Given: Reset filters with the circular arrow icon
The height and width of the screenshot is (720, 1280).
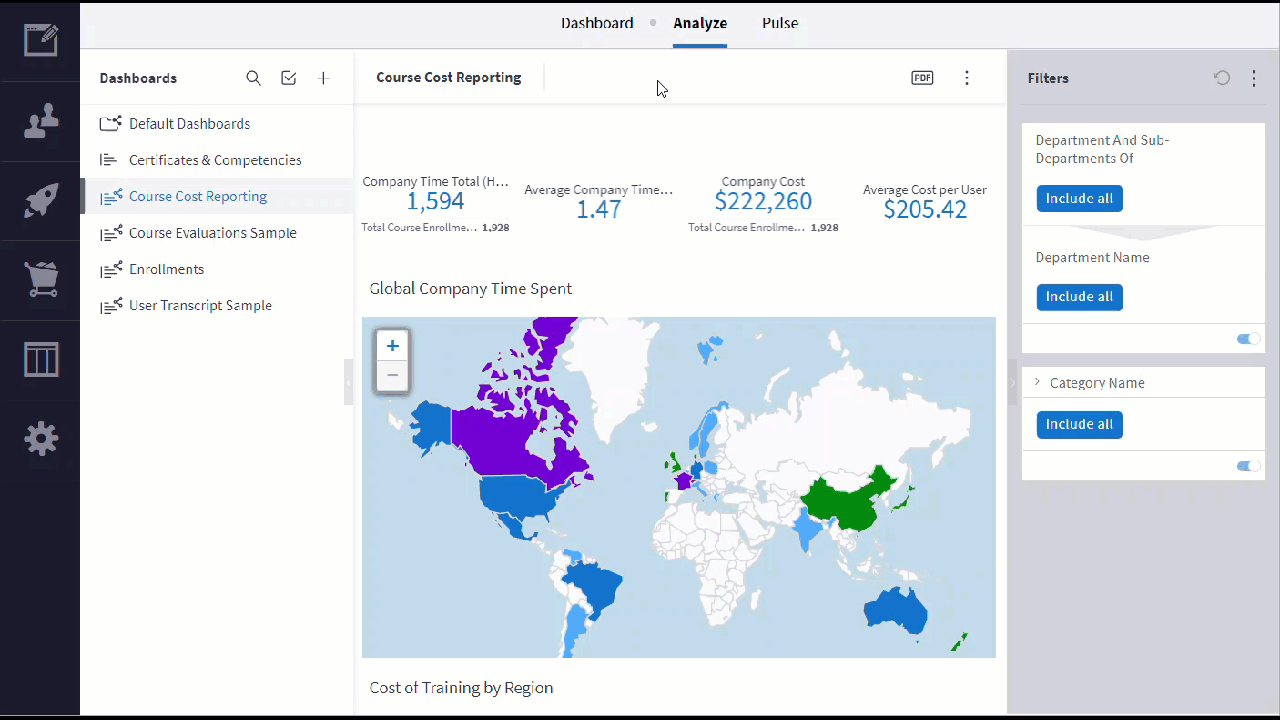Looking at the screenshot, I should coord(1222,78).
